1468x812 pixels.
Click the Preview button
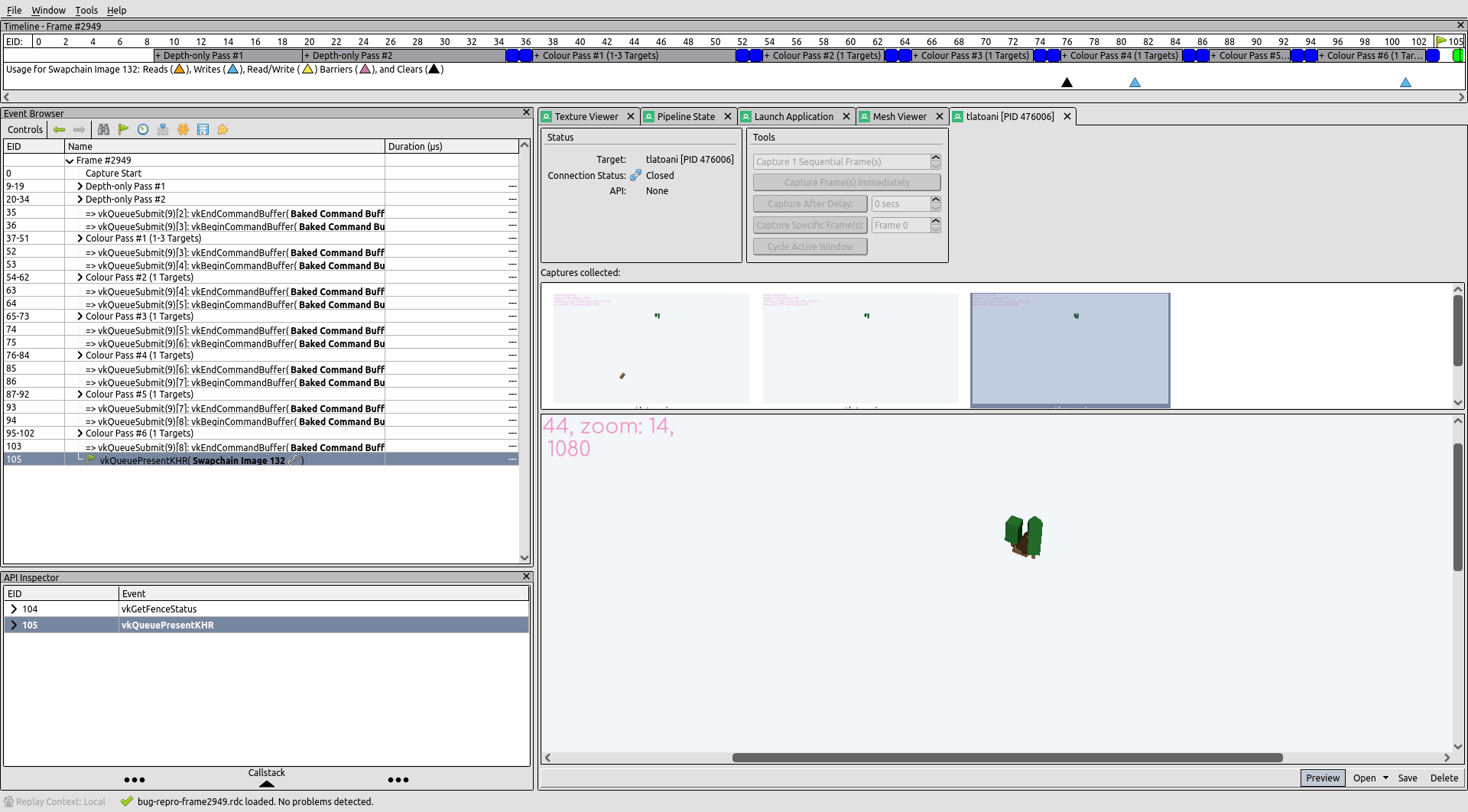coord(1323,778)
